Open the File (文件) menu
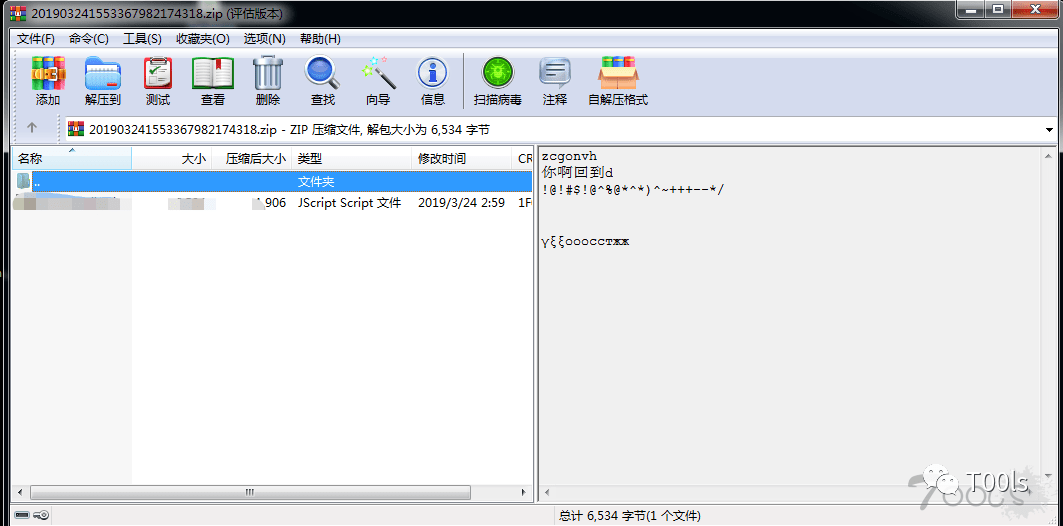Image resolution: width=1063 pixels, height=526 pixels. pyautogui.click(x=36, y=39)
